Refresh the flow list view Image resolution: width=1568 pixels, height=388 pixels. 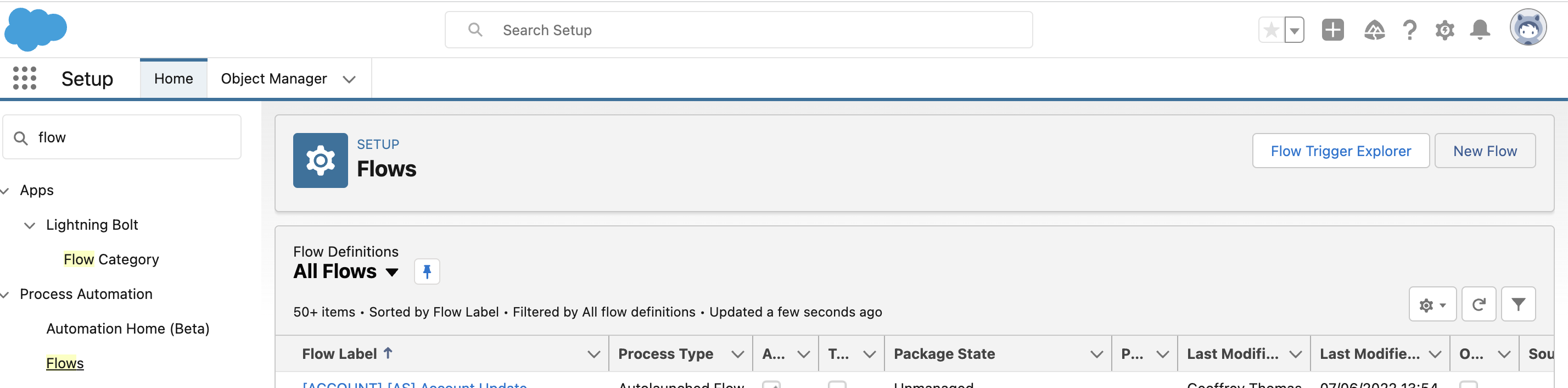click(1479, 304)
